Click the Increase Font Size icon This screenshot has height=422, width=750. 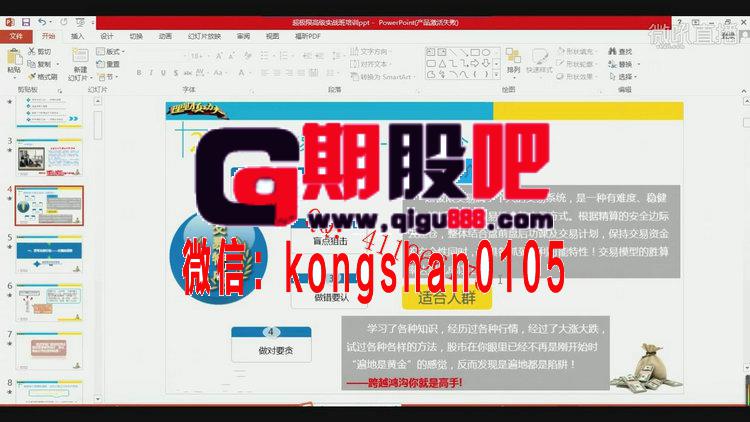(x=219, y=56)
